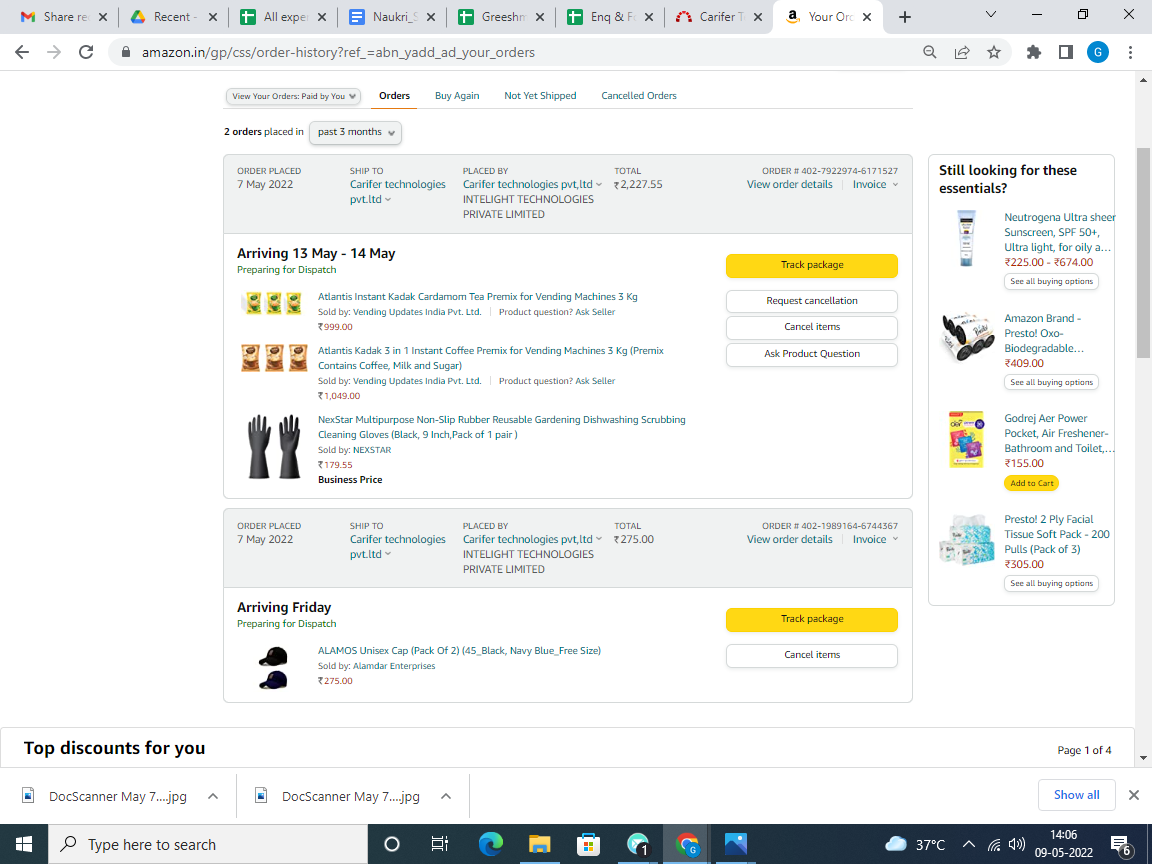Screen dimensions: 1152x864
Task: Open Atlantis Cardamom Tea Premix product link
Action: click(478, 297)
